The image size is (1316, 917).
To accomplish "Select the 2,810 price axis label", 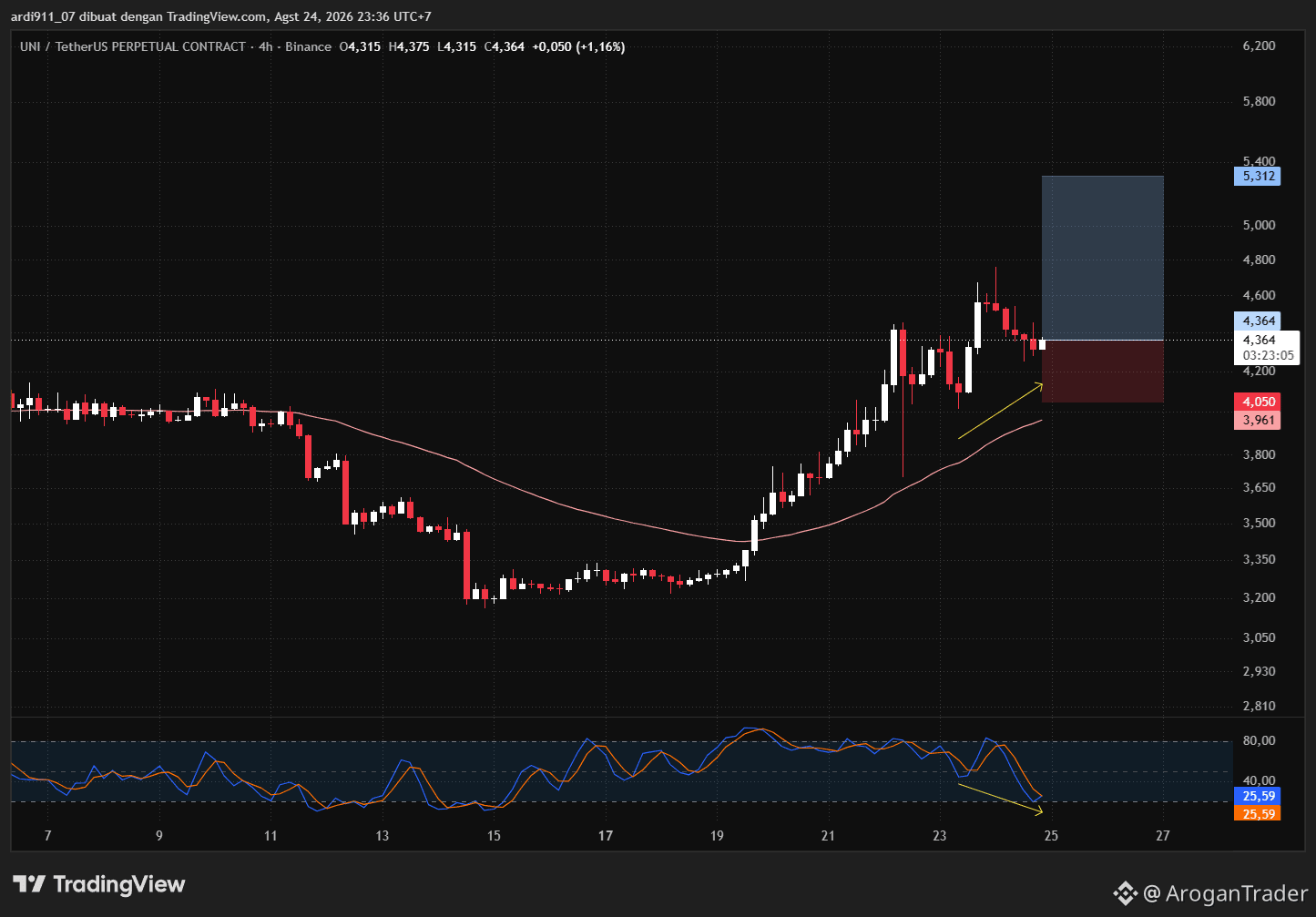I will pos(1259,706).
